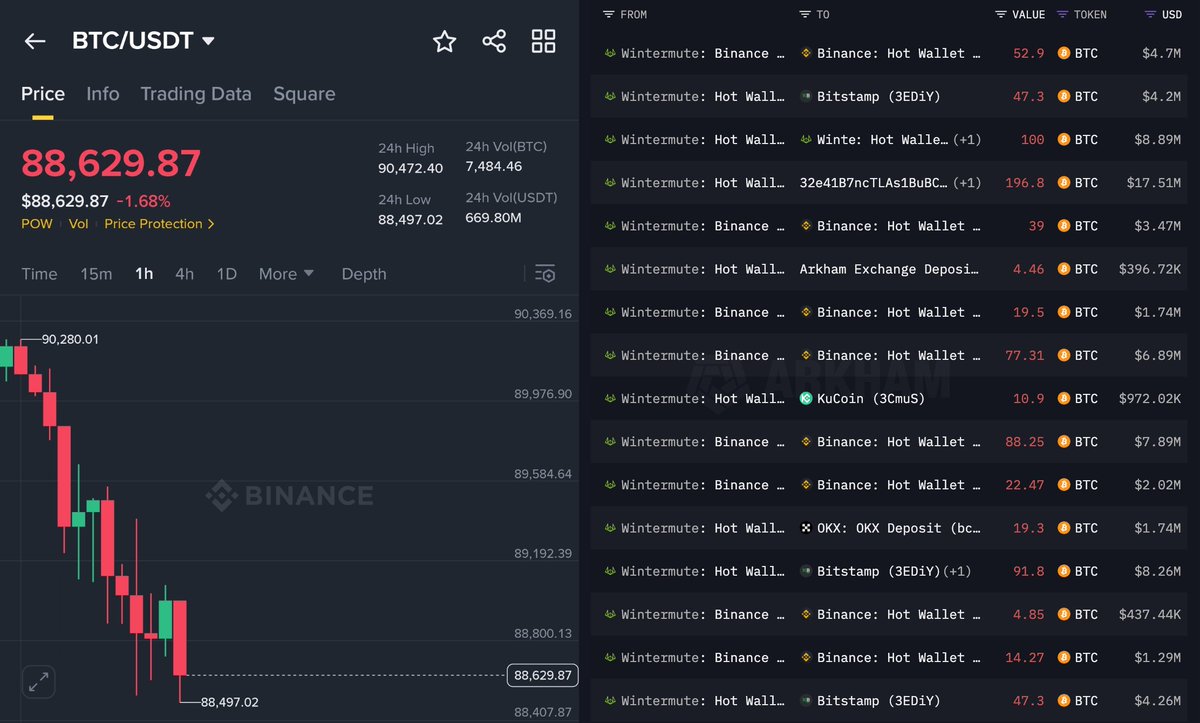Click the OKX logo icon
This screenshot has height=723, width=1200.
coord(807,528)
